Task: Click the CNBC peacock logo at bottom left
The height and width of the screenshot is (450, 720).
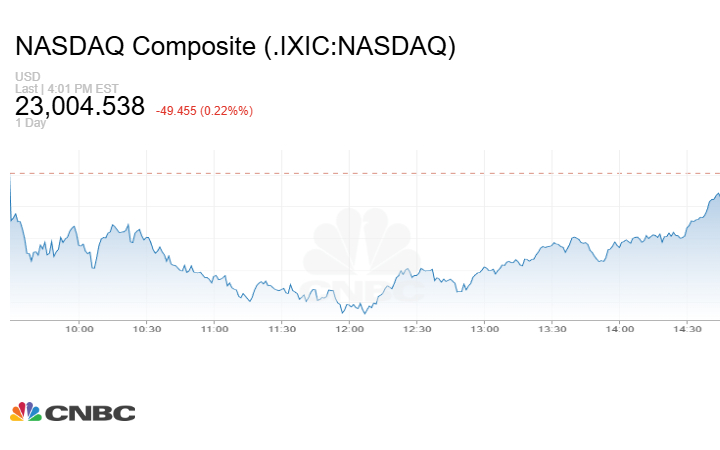Action: click(72, 412)
